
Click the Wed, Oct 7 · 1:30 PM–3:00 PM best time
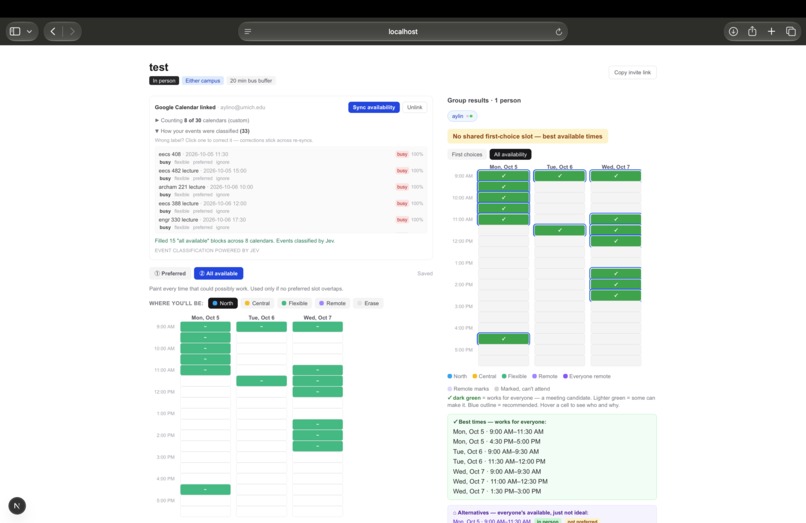pos(497,492)
